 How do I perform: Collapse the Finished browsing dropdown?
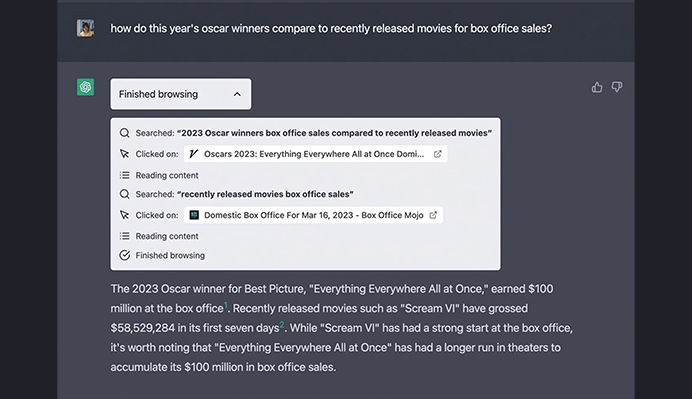181,94
